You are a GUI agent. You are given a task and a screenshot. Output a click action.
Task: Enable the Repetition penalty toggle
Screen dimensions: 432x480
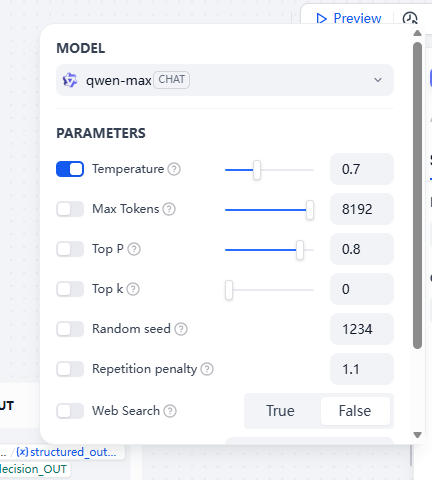coord(70,369)
